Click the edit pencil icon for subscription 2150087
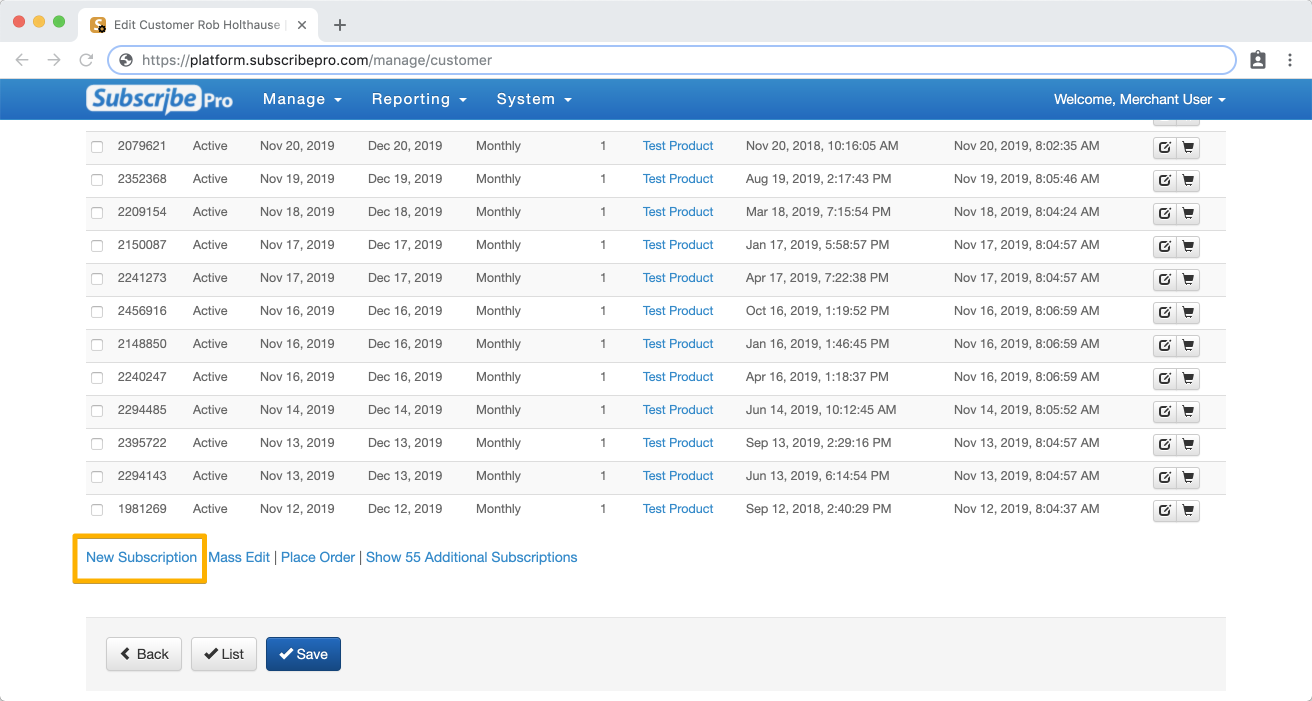This screenshot has height=701, width=1312. (x=1165, y=247)
